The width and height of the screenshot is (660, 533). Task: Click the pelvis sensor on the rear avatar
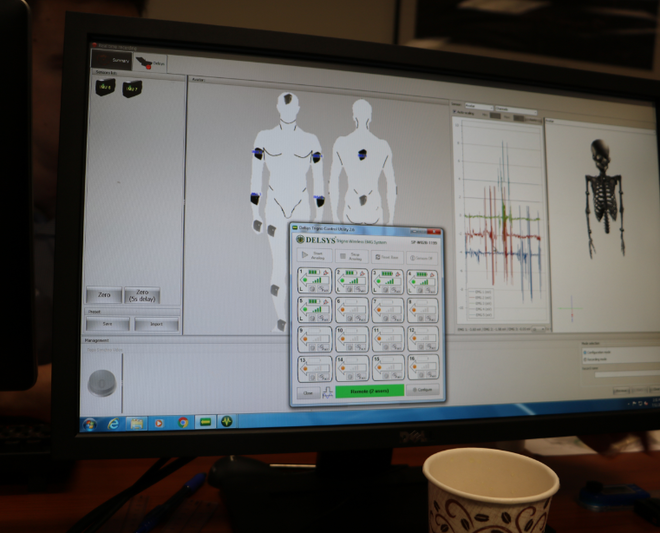tap(363, 200)
